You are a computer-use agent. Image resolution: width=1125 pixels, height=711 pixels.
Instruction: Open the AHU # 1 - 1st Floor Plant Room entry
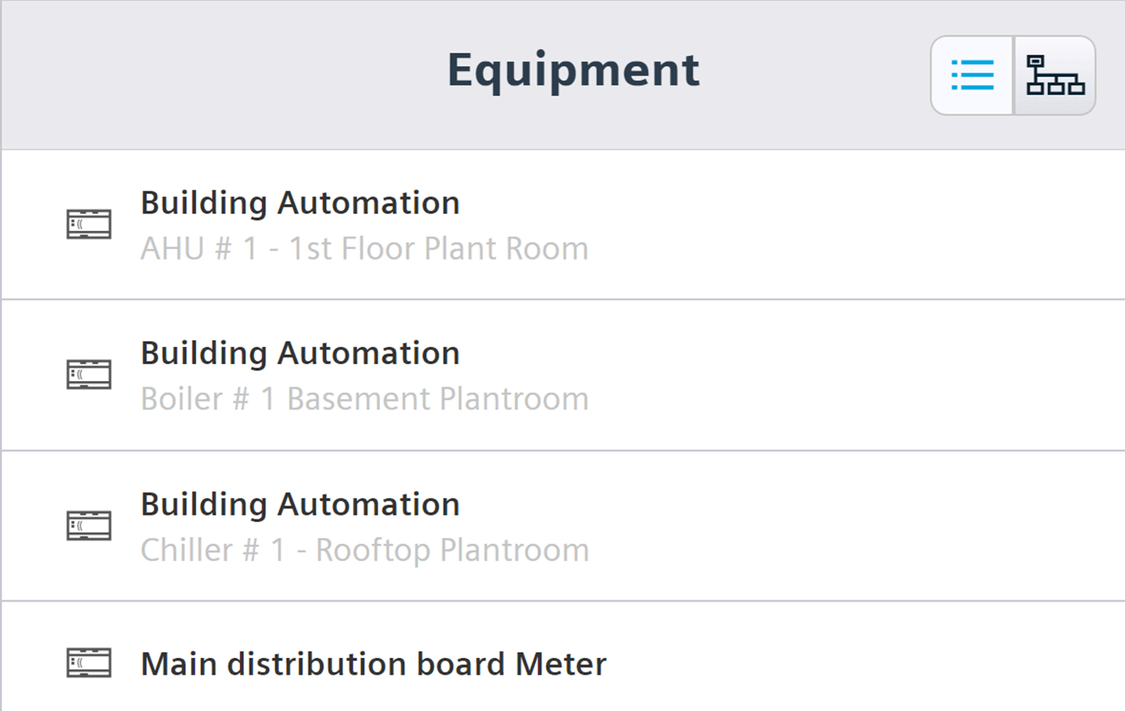[x=562, y=225]
